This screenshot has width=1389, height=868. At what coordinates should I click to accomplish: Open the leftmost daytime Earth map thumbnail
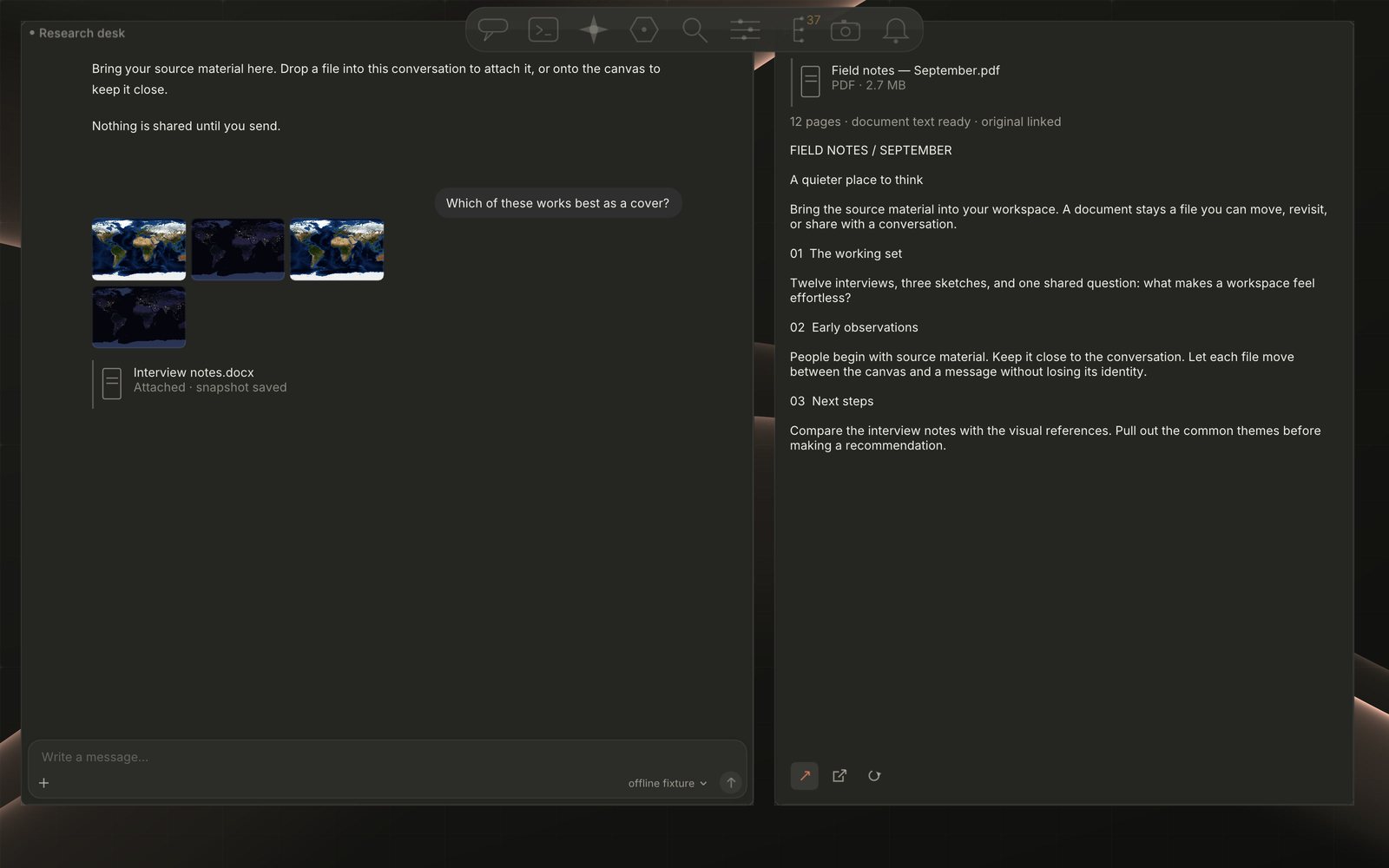139,250
